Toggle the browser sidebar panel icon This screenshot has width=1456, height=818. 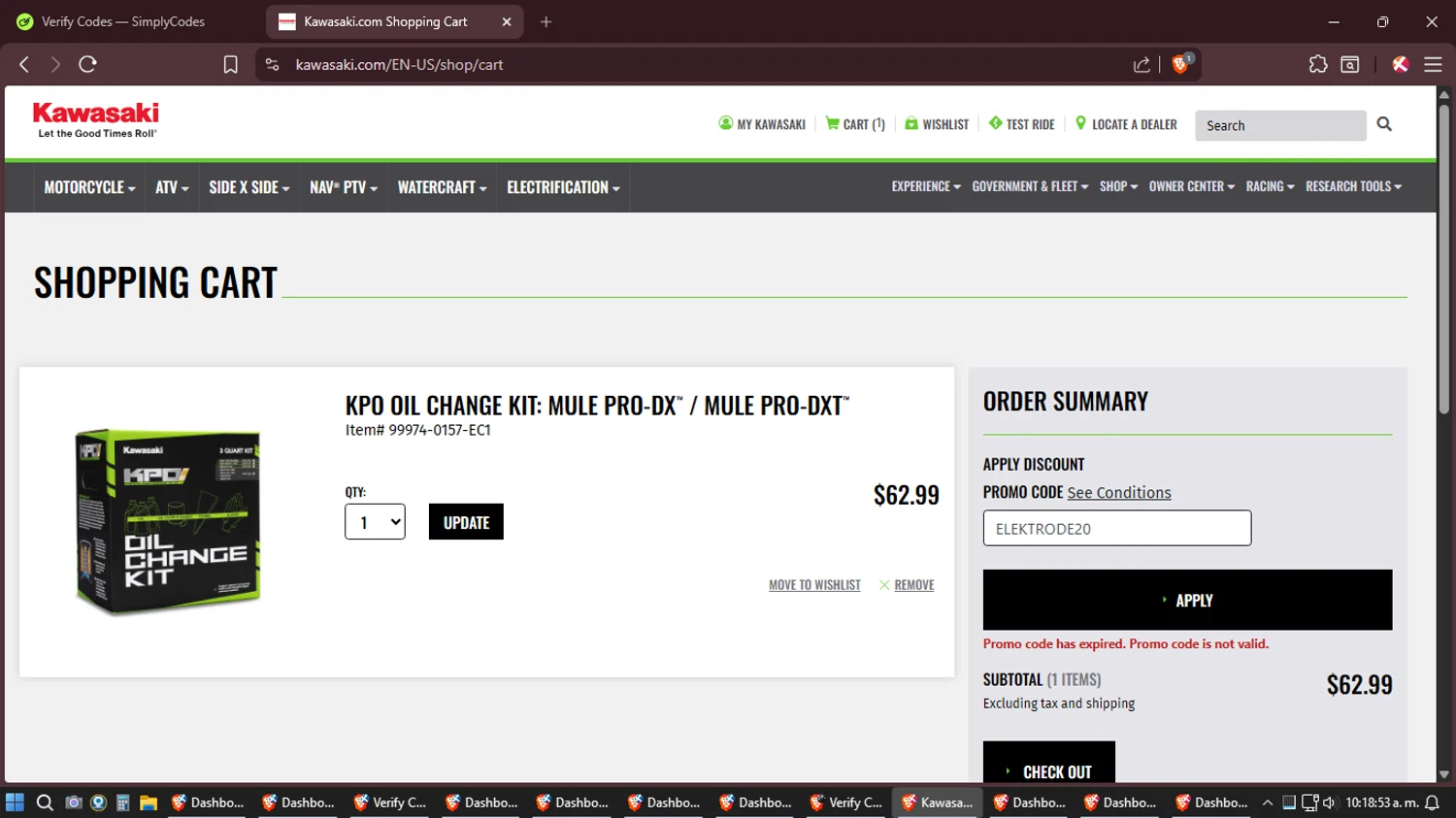pyautogui.click(x=1349, y=64)
